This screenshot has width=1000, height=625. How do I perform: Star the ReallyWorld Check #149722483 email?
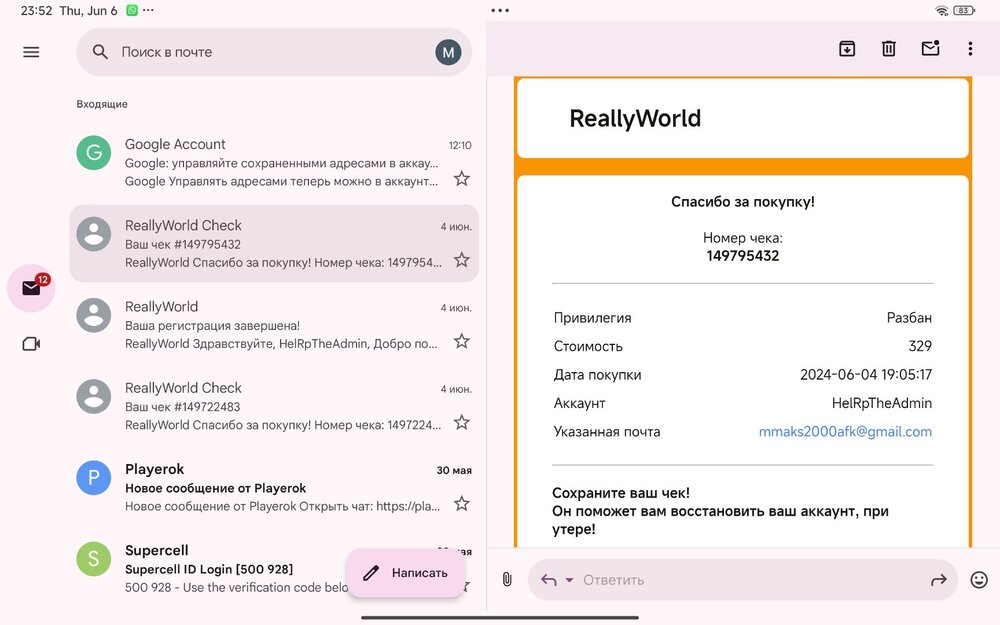click(462, 422)
